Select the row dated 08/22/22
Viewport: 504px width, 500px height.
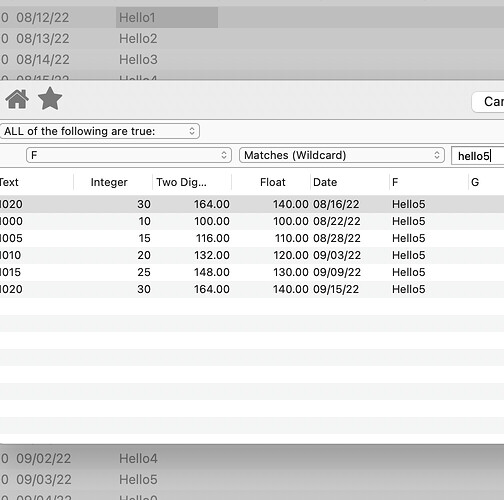[x=252, y=221]
